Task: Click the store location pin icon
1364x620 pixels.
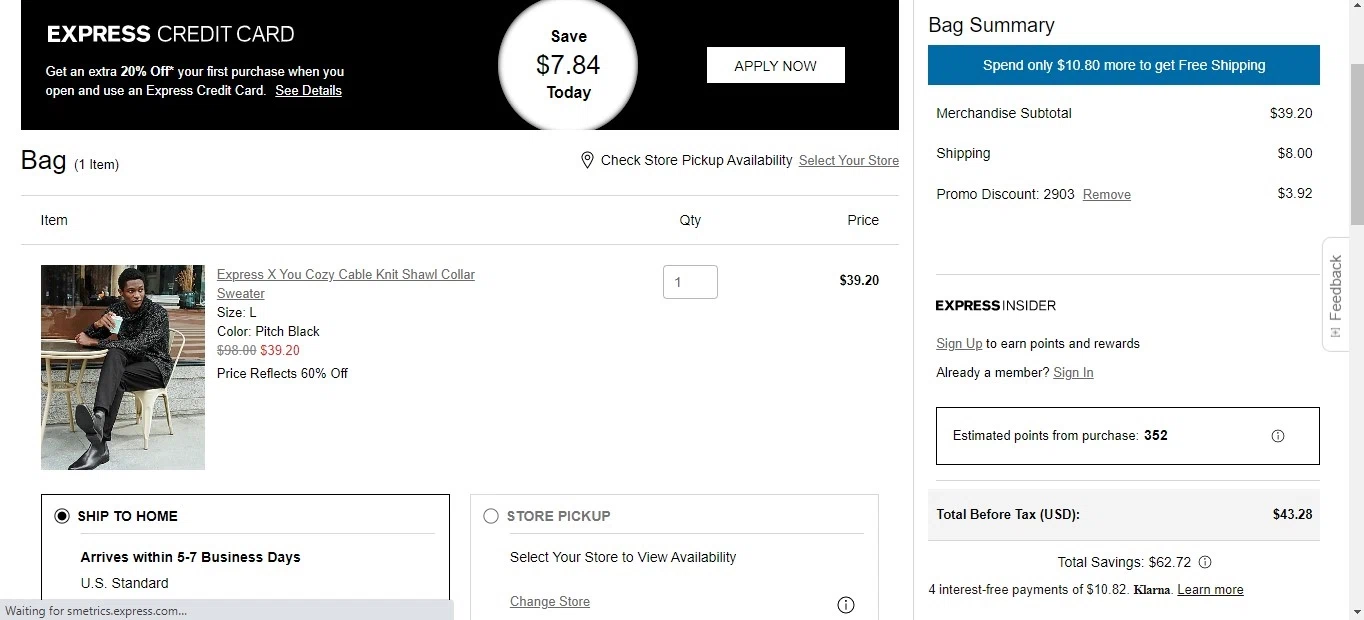Action: coord(587,160)
